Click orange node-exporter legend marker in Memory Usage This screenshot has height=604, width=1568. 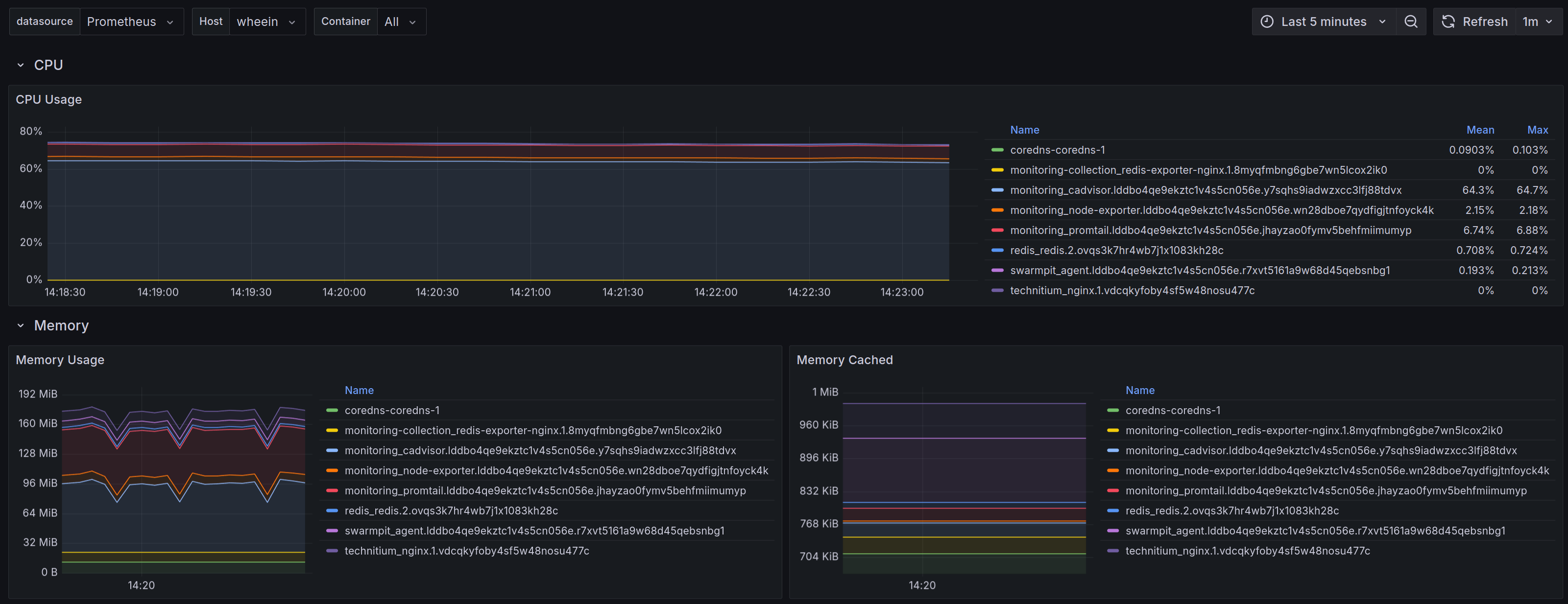[x=332, y=471]
